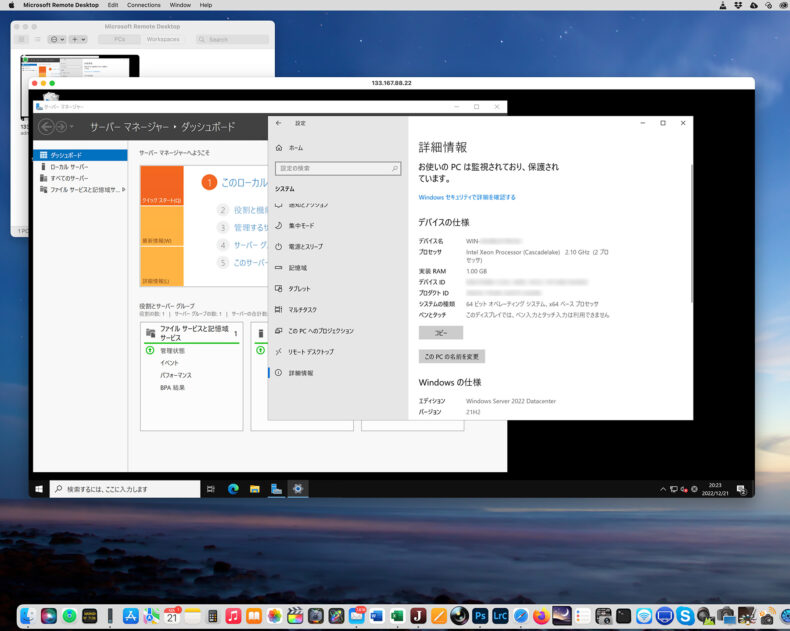This screenshot has height=631, width=790.
Task: Switch to grid view in Remote Desktop
Action: point(20,39)
